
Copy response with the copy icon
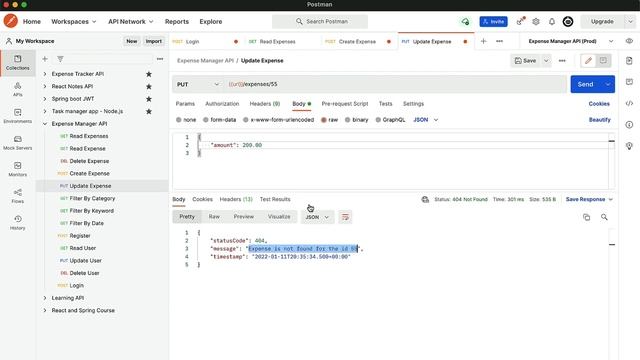(x=587, y=217)
